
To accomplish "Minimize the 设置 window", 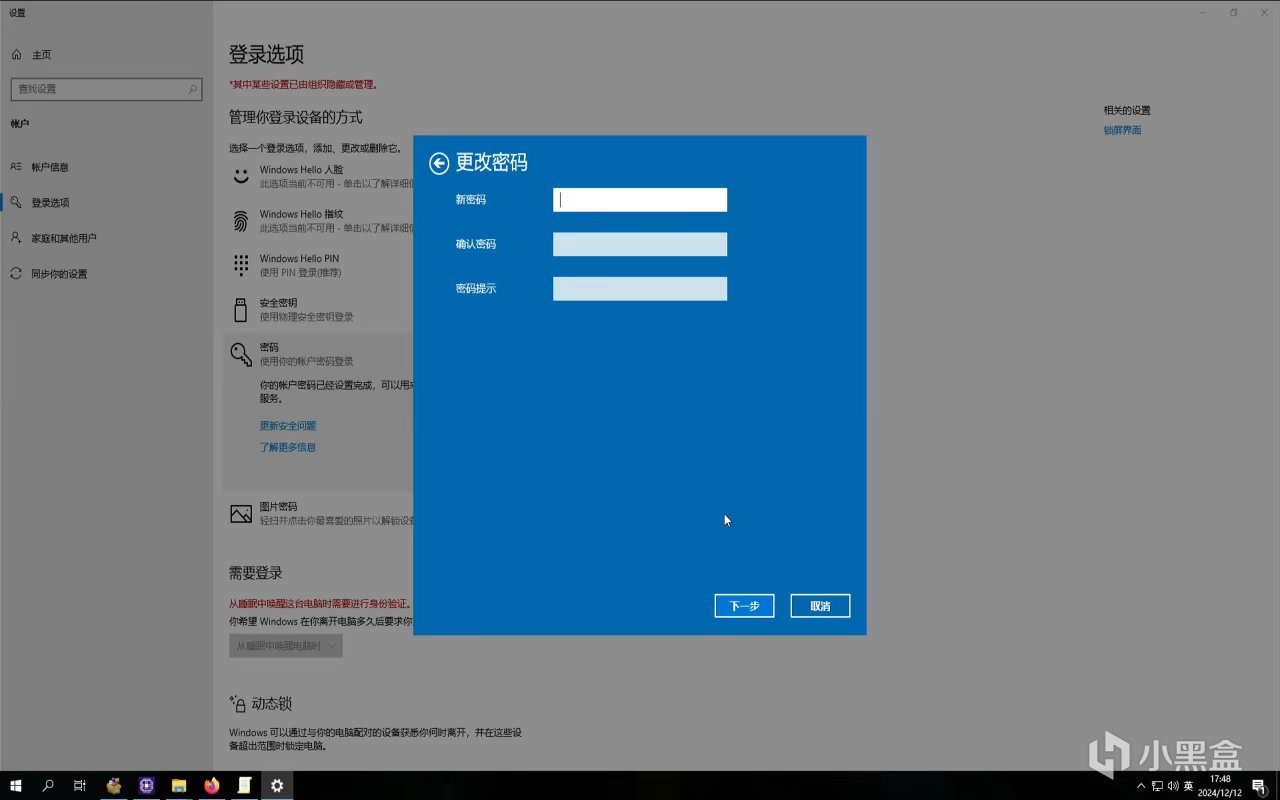I will (1203, 13).
